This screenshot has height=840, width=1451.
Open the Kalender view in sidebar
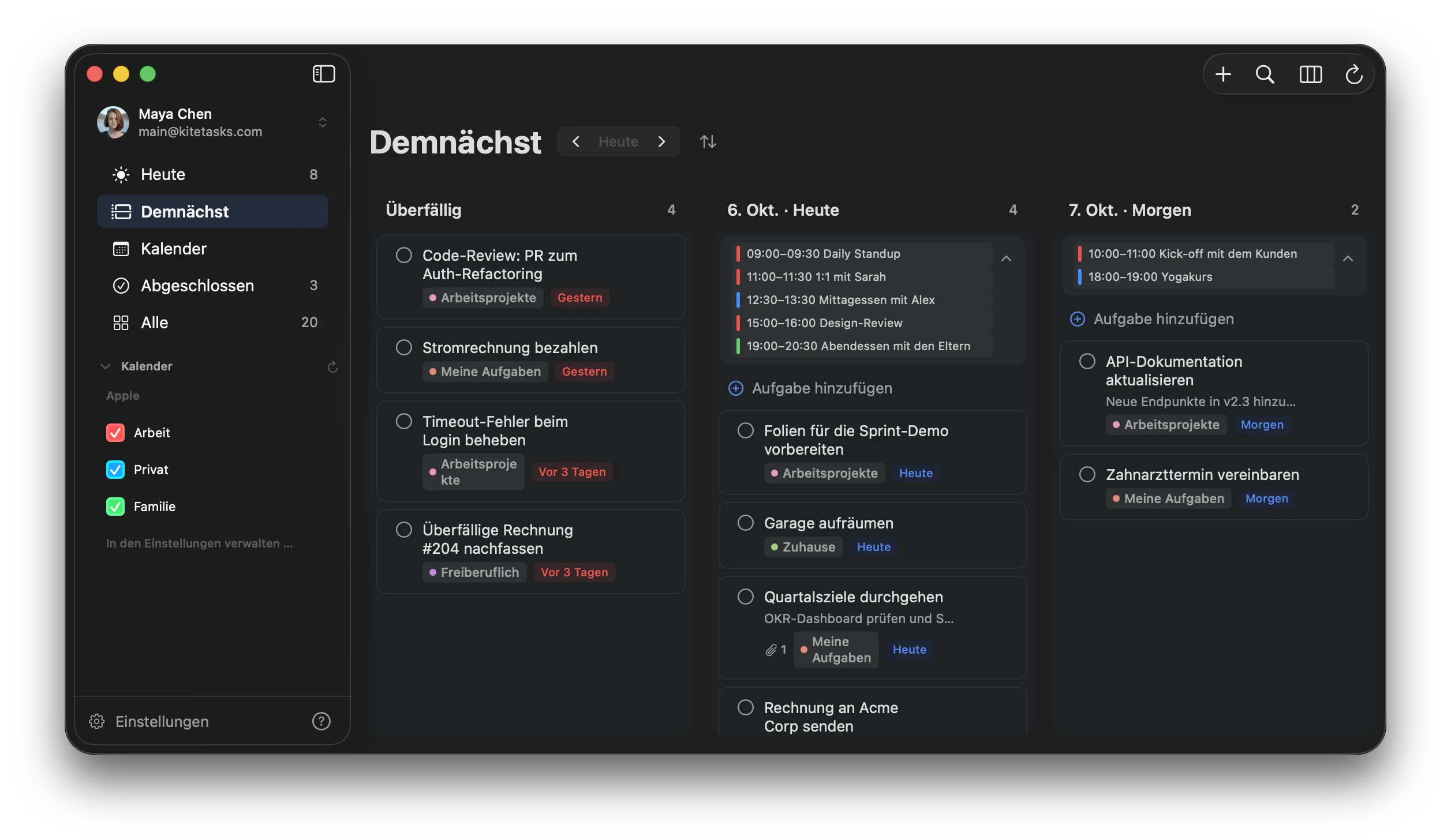click(212, 248)
